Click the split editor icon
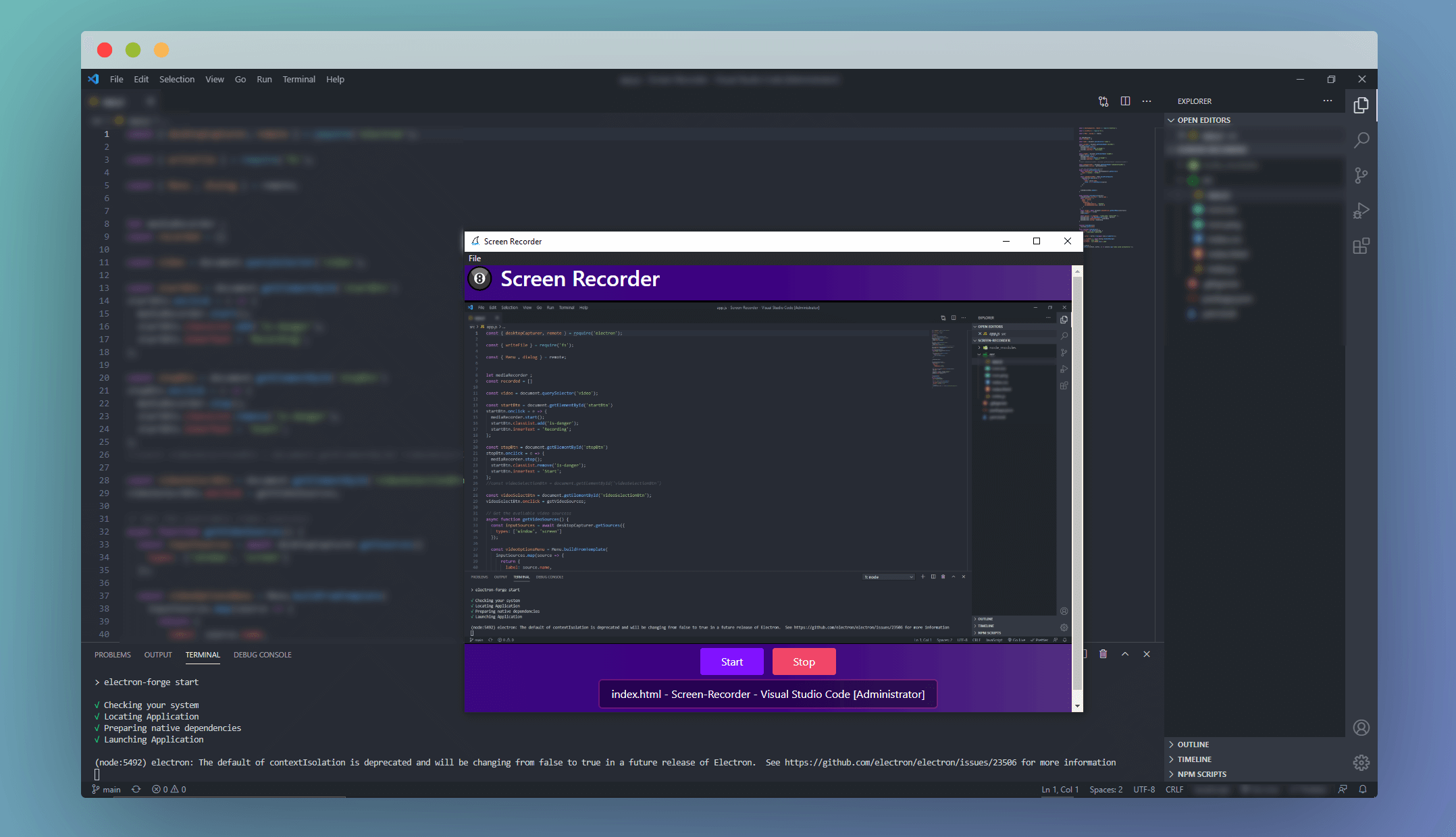The image size is (1456, 837). tap(1125, 101)
